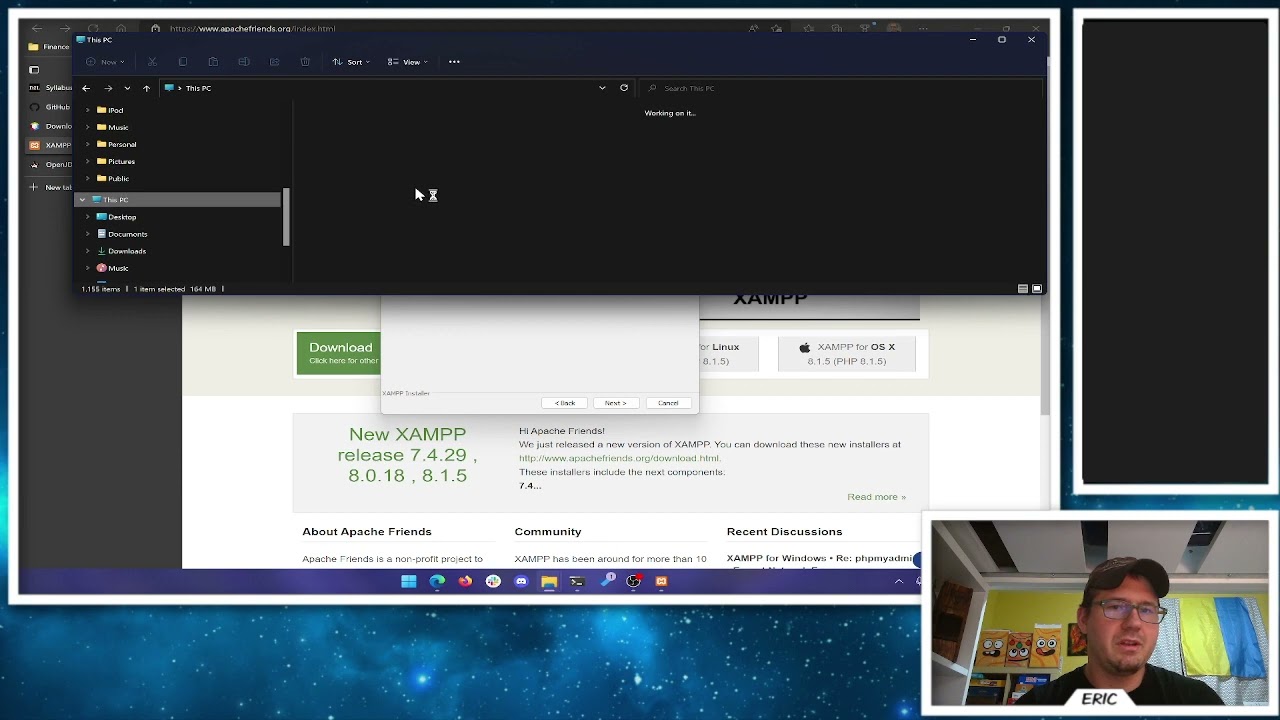Click the OBS Studio taskbar icon
Image resolution: width=1280 pixels, height=720 pixels.
(633, 581)
